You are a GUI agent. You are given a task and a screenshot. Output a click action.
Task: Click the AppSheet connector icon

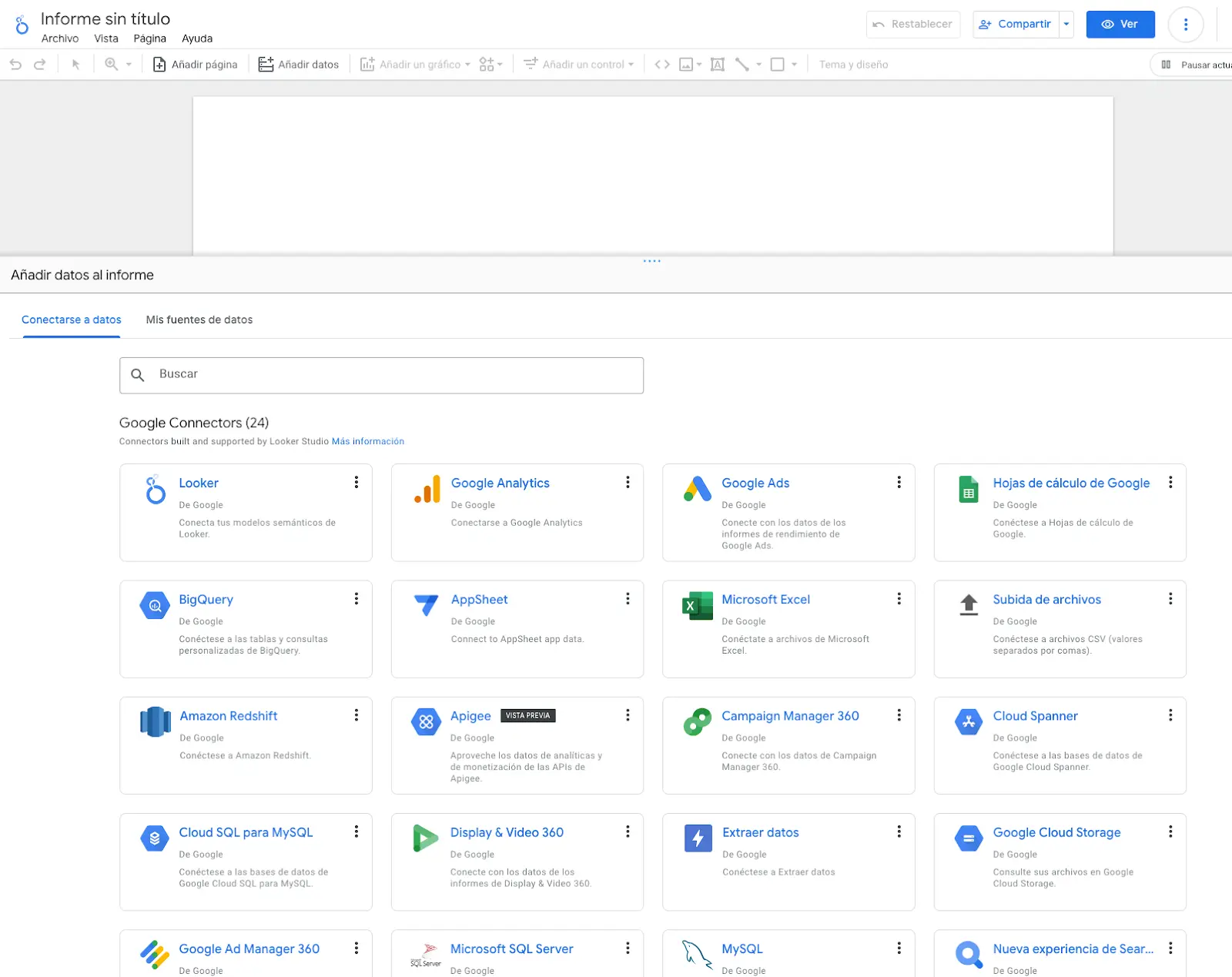[x=426, y=606]
